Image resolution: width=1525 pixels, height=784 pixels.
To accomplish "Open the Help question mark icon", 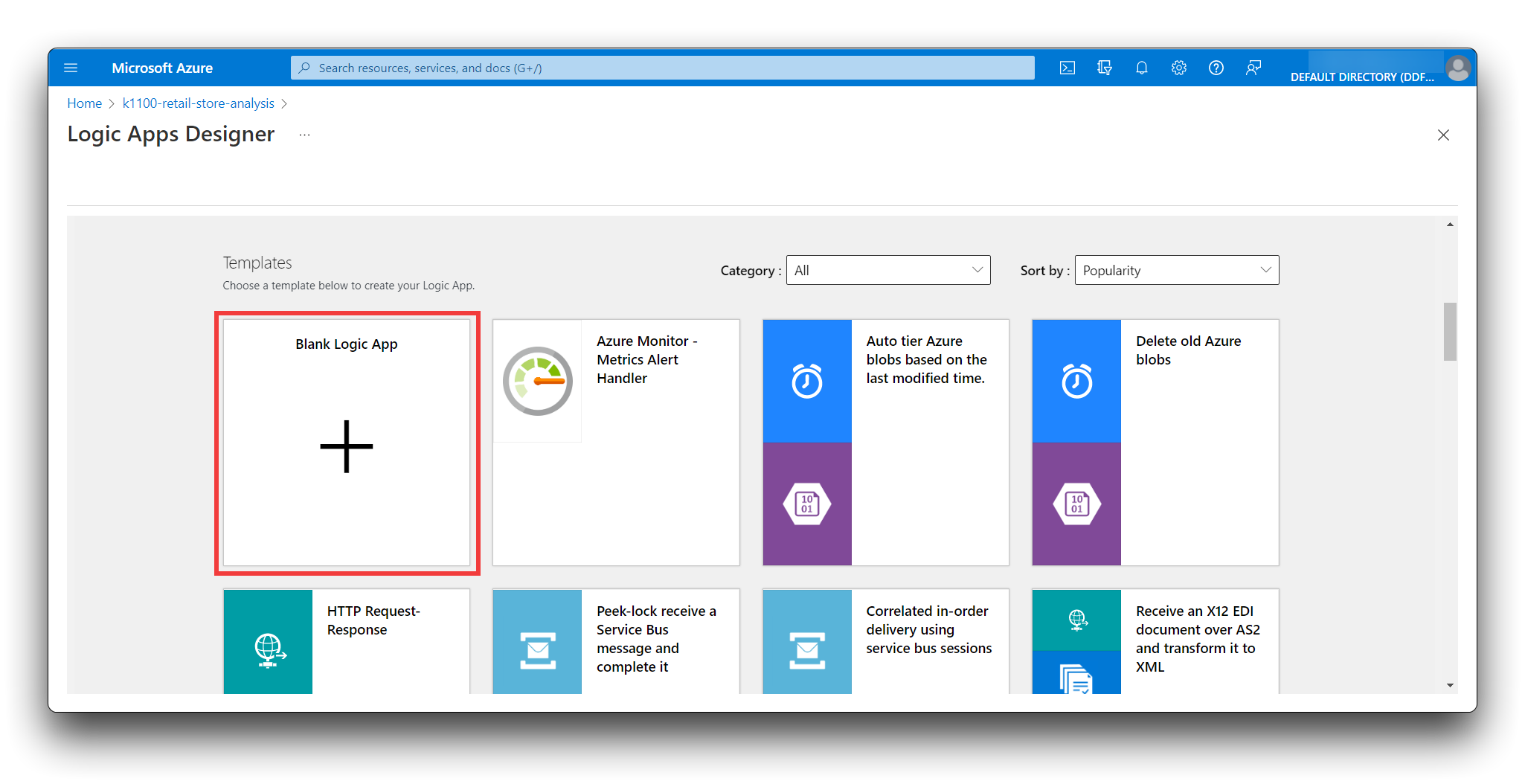I will (1216, 68).
